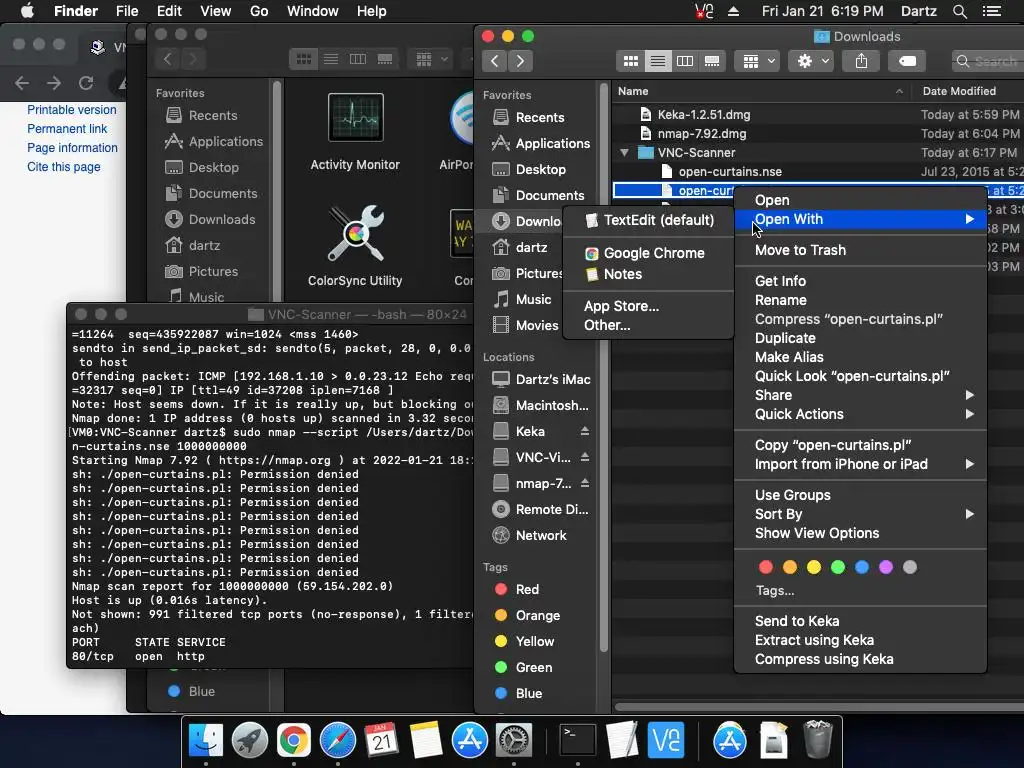
Task: Expand the Share submenu arrow
Action: pos(970,395)
